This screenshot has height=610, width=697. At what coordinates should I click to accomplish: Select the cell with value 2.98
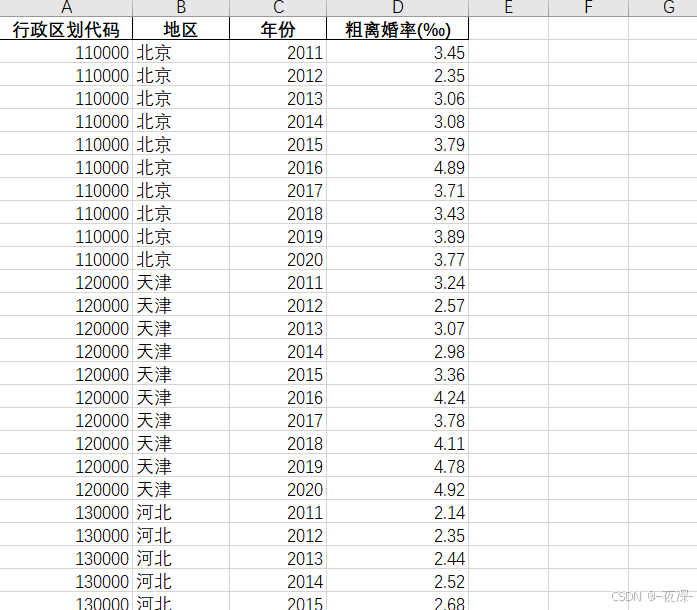pos(398,352)
